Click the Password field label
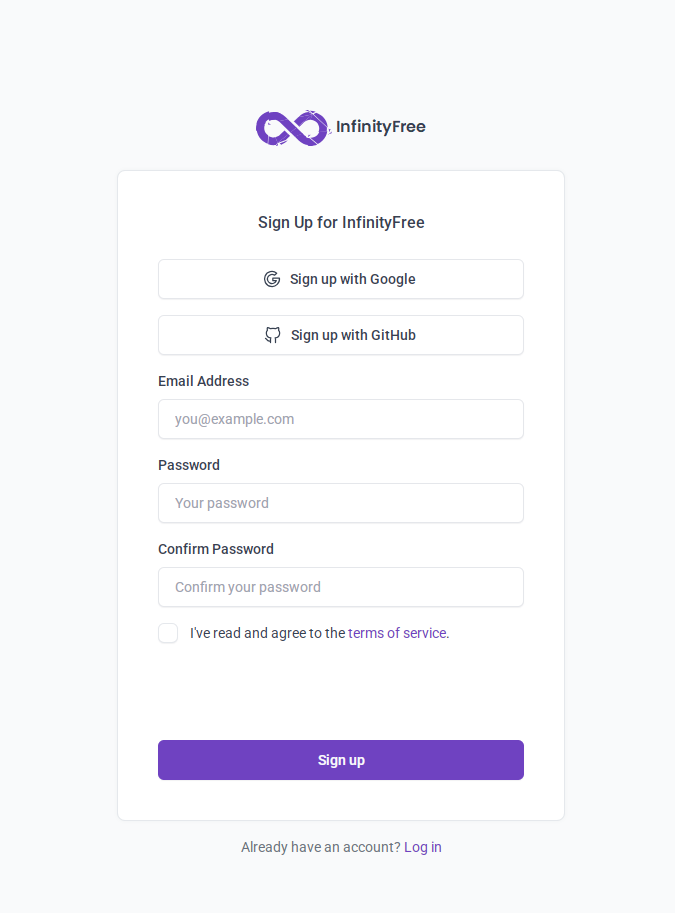 (x=189, y=465)
